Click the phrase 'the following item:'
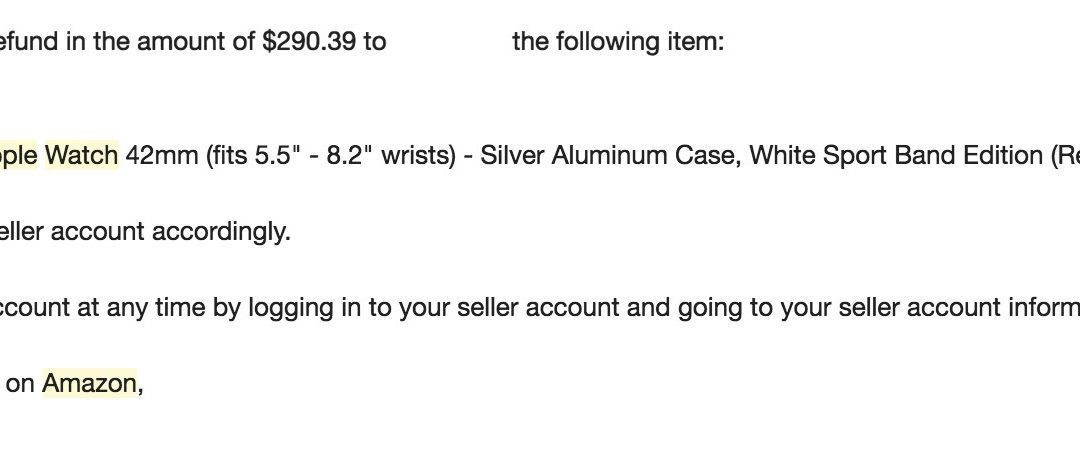Image resolution: width=1080 pixels, height=452 pixels. [x=617, y=42]
